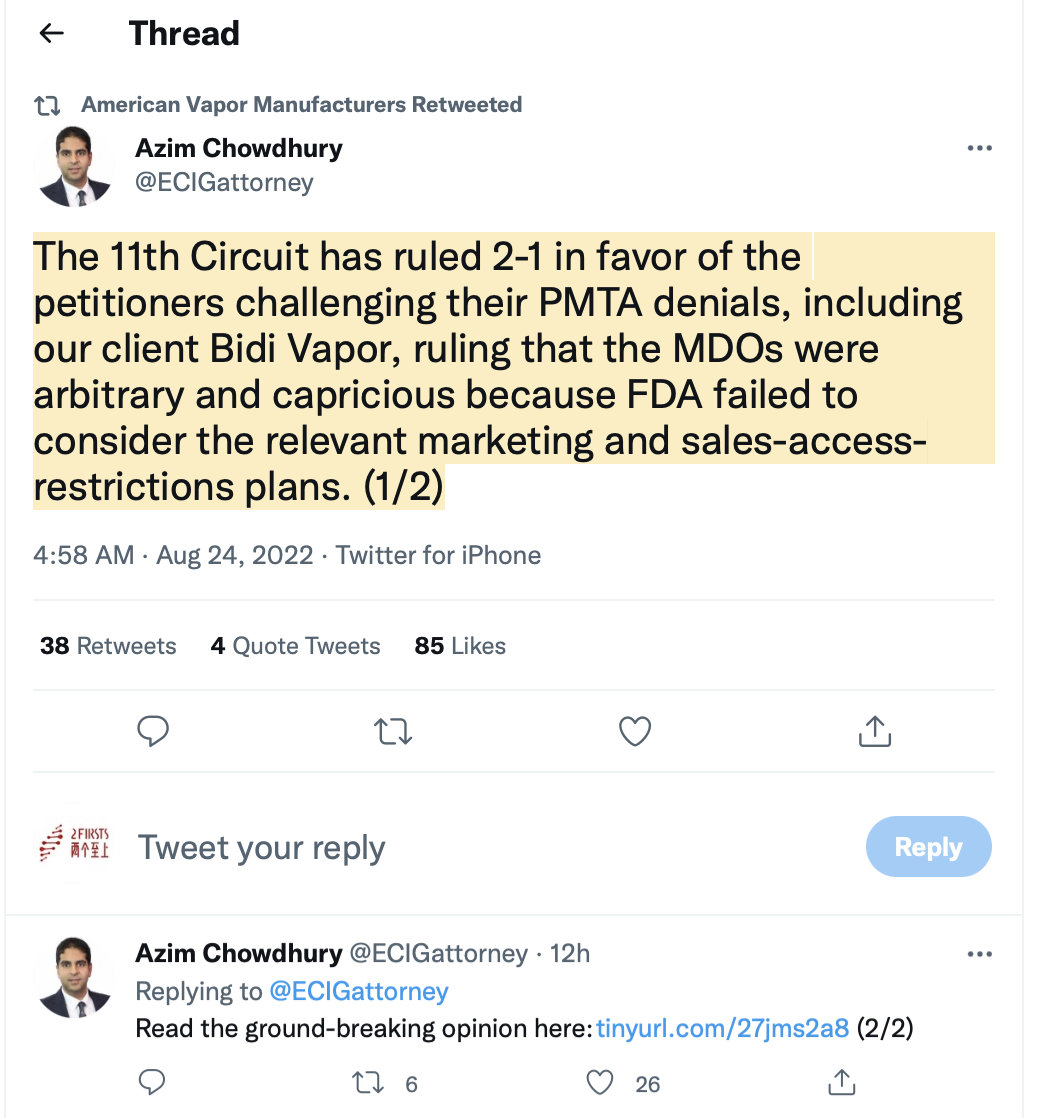View the 38 Retweets list
Screen dimensions: 1058x1118
(108, 646)
